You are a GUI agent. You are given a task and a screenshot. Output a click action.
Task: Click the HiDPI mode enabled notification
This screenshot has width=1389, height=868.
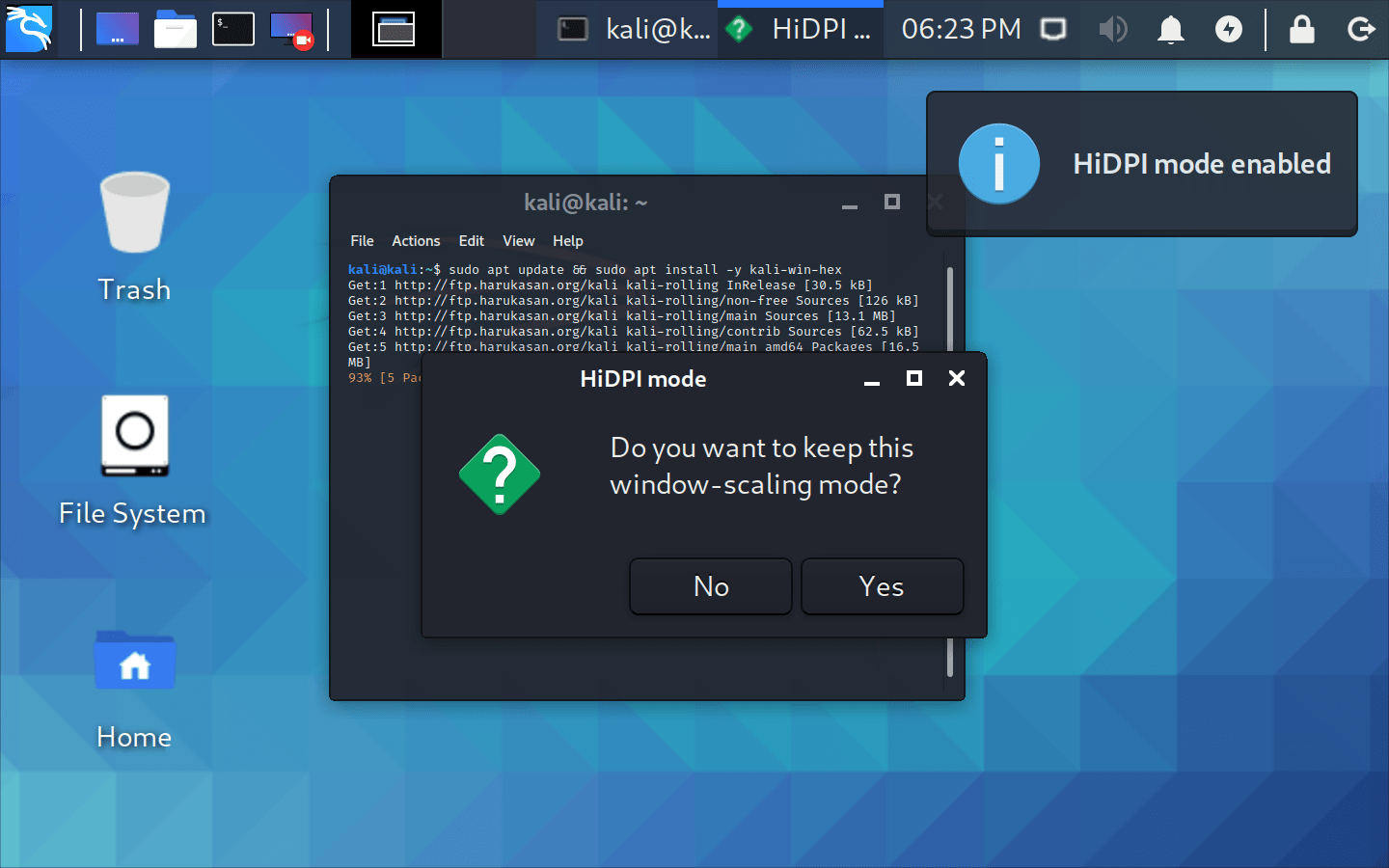[1142, 164]
